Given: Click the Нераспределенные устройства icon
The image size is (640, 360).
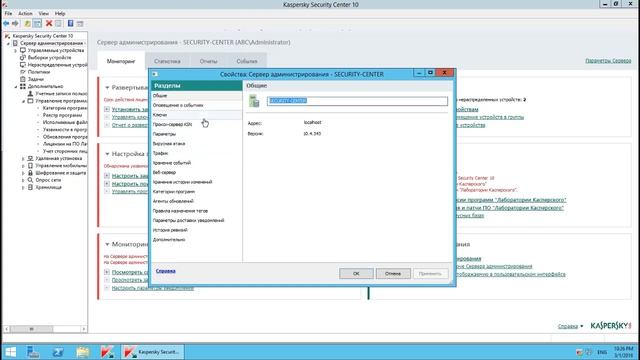Looking at the screenshot, I should 23,64.
